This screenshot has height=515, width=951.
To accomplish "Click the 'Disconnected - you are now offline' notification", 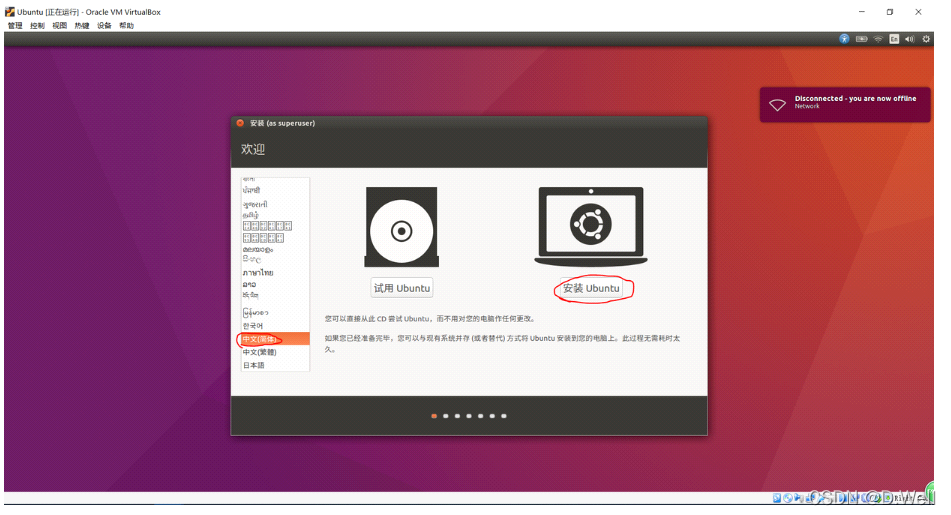I will click(845, 104).
